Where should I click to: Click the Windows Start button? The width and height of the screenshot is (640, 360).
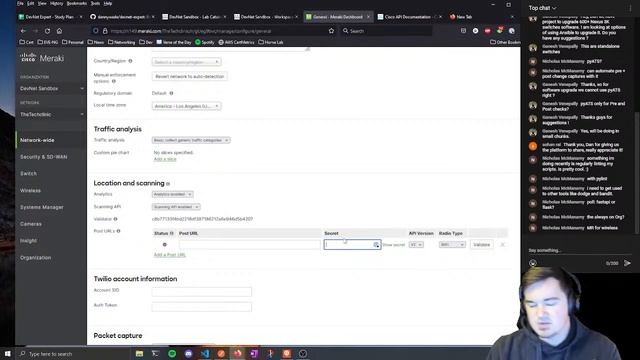coord(8,353)
